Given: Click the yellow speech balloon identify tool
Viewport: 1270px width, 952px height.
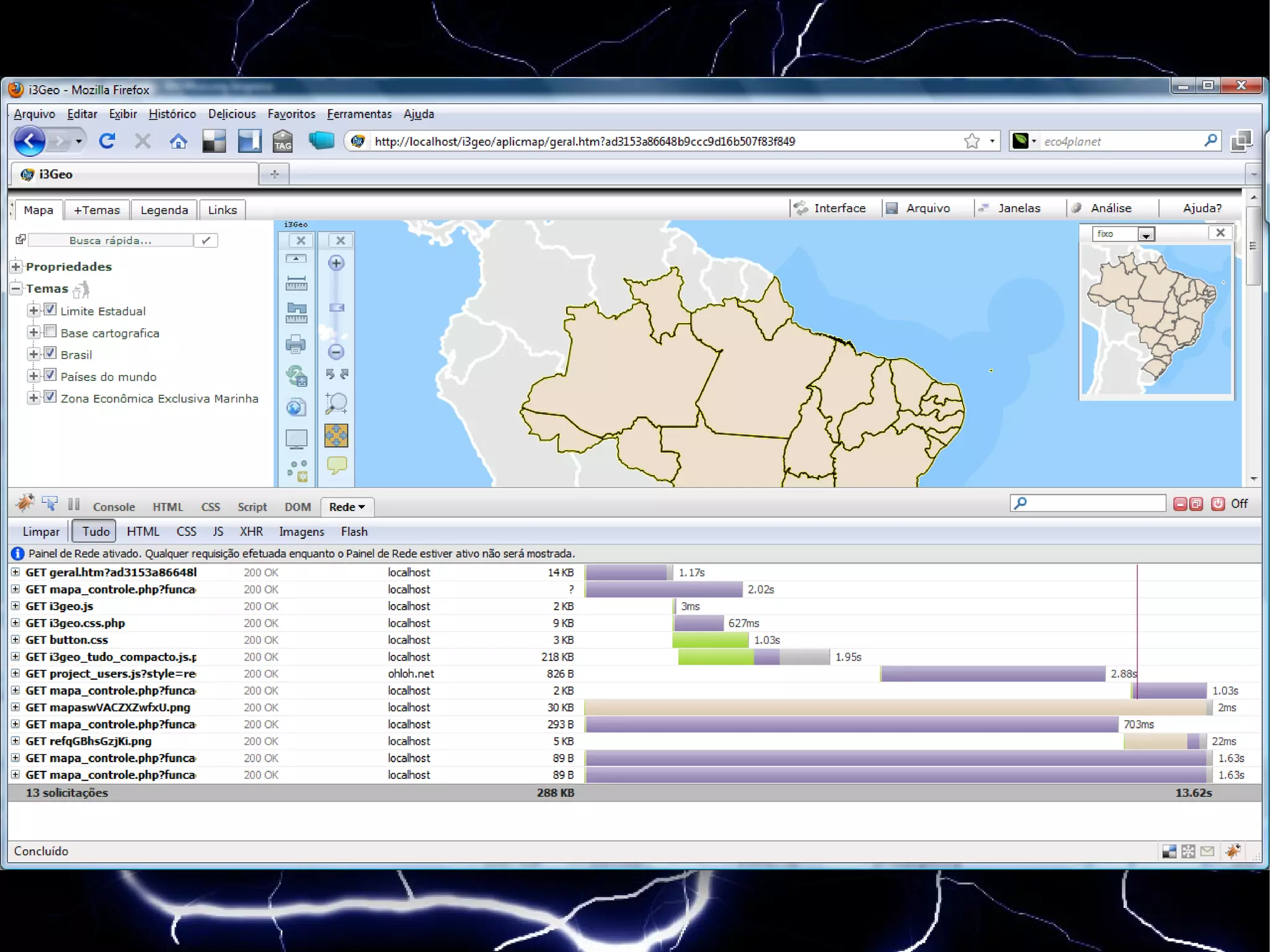Looking at the screenshot, I should pyautogui.click(x=336, y=465).
